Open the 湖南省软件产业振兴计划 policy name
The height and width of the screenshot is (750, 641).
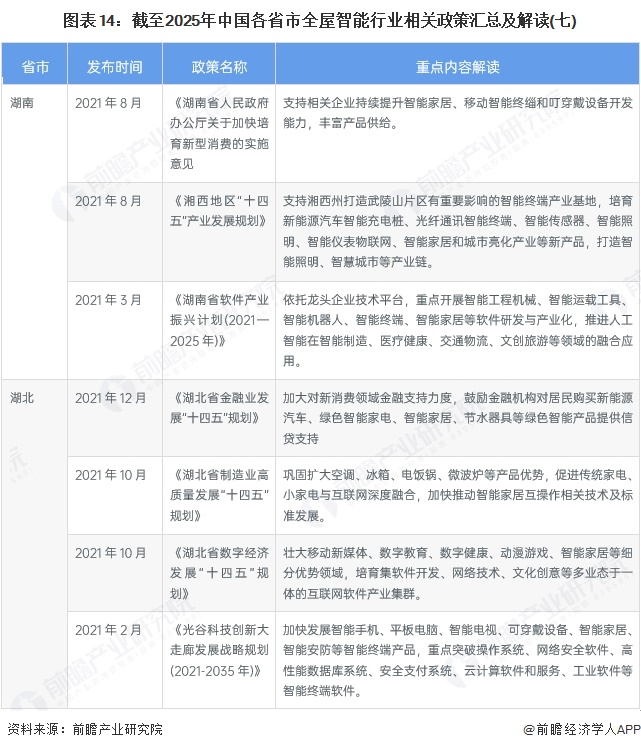click(x=218, y=319)
